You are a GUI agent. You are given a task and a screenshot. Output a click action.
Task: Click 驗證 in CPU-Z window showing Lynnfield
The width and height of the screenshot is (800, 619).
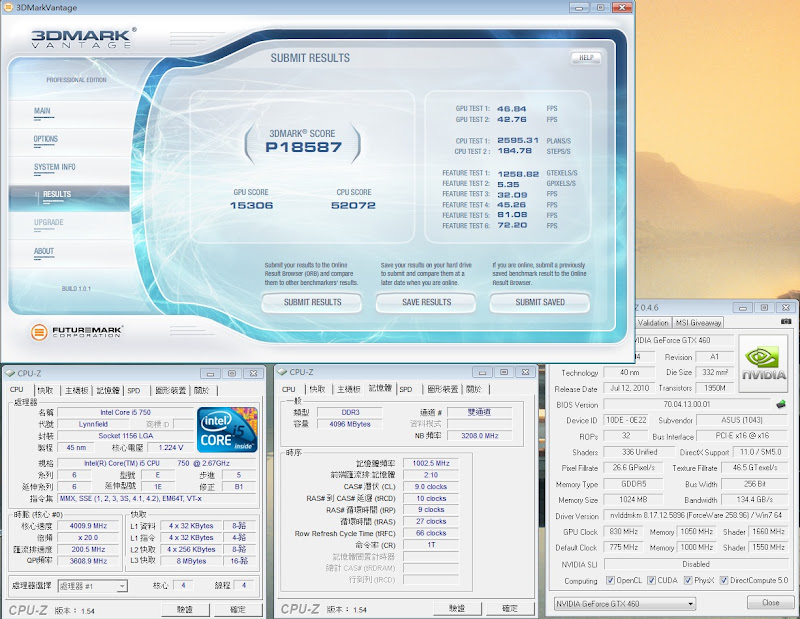(185, 609)
